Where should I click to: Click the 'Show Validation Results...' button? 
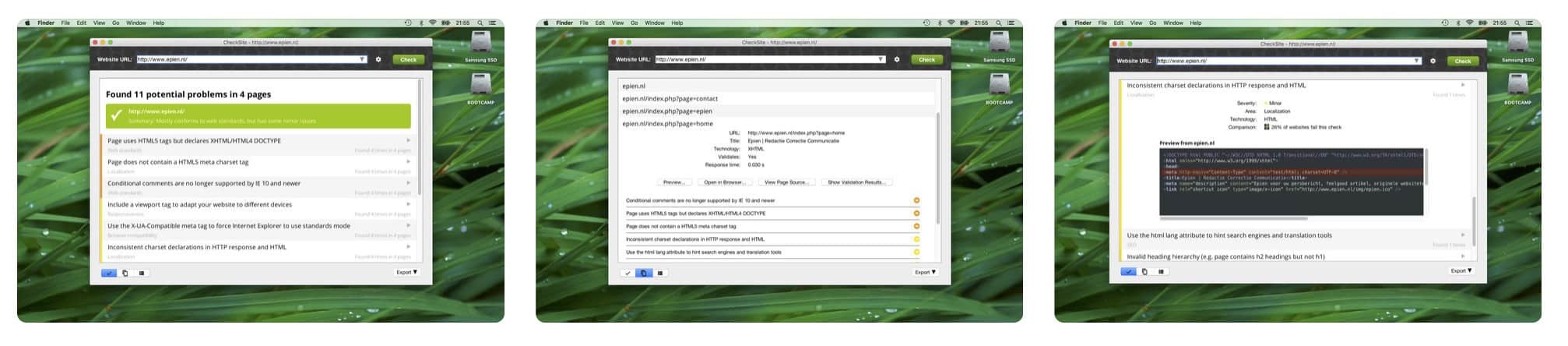coord(856,182)
